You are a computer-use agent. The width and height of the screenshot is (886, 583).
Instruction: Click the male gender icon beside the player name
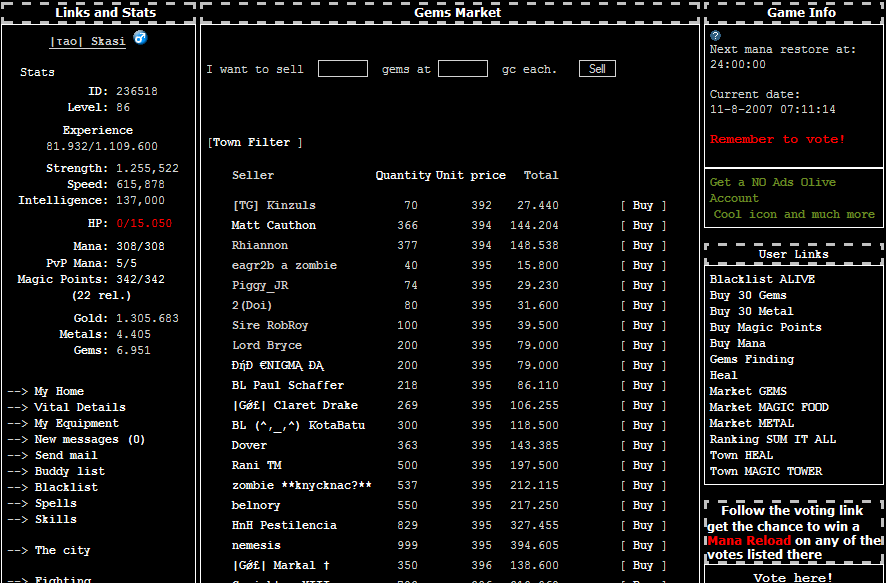(x=140, y=38)
